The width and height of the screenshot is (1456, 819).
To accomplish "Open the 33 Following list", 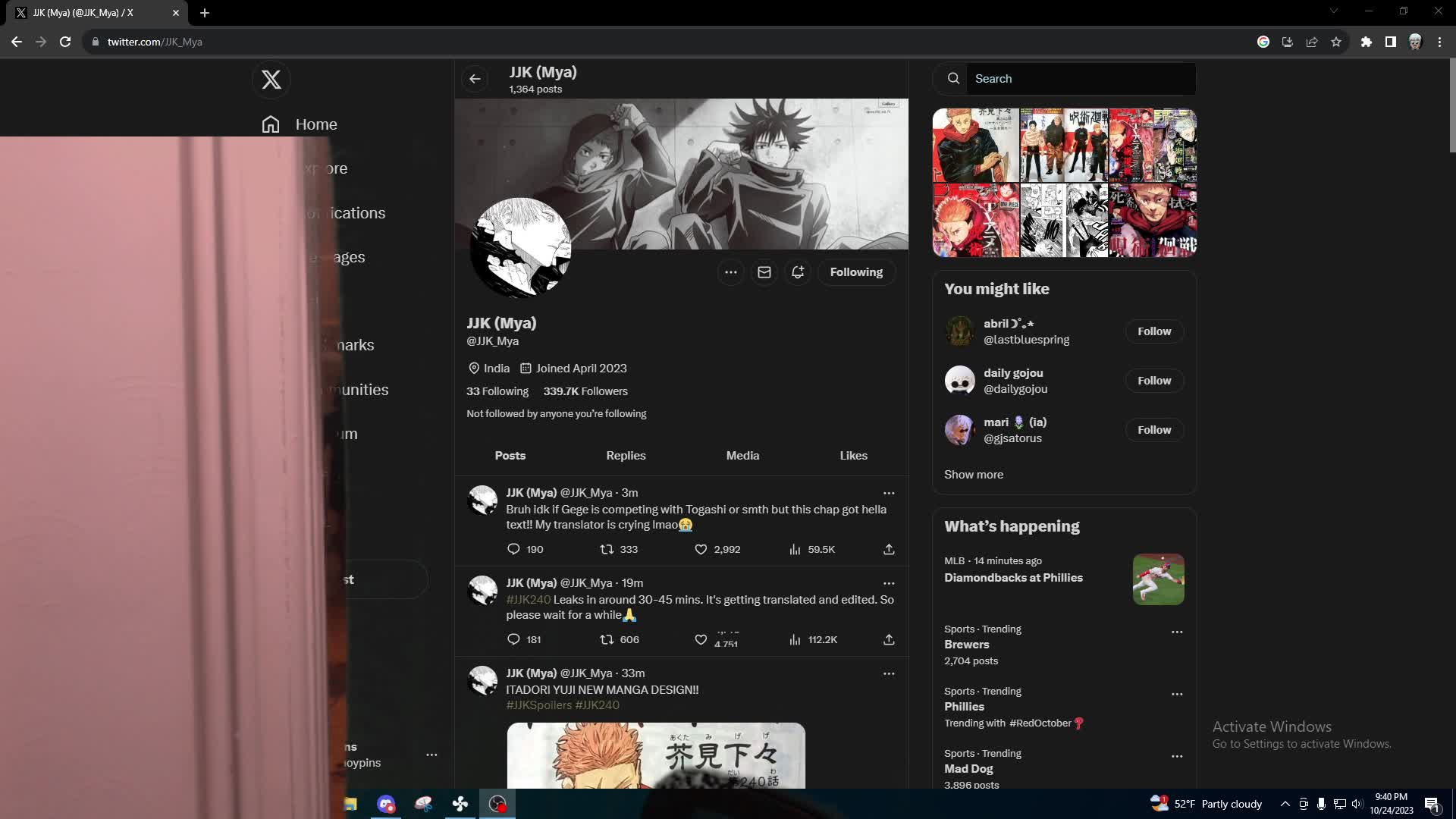I will (x=497, y=391).
